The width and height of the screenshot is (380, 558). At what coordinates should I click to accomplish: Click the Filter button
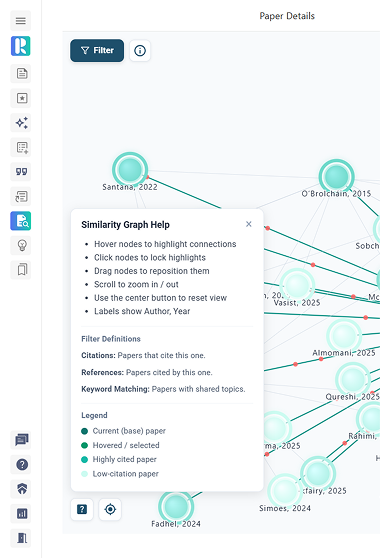97,51
